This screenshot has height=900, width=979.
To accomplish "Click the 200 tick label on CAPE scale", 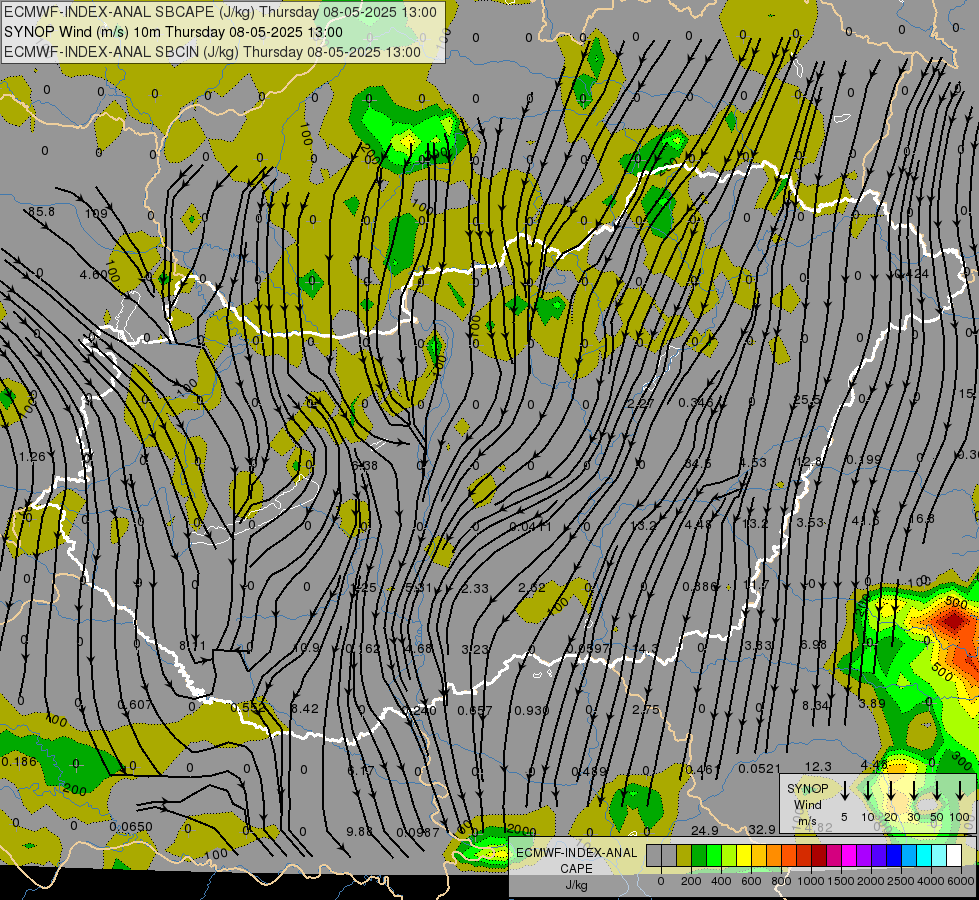I will coord(691,881).
